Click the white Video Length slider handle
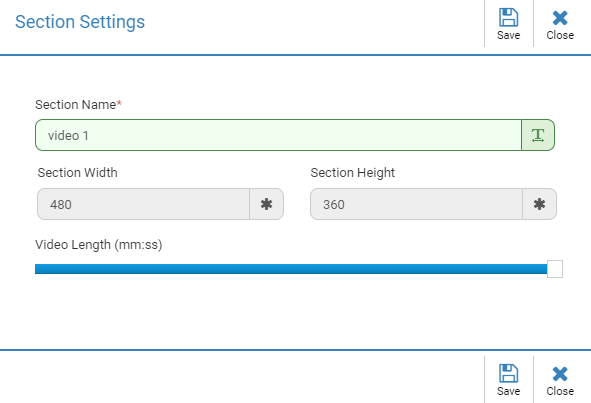591x403 pixels. click(555, 269)
